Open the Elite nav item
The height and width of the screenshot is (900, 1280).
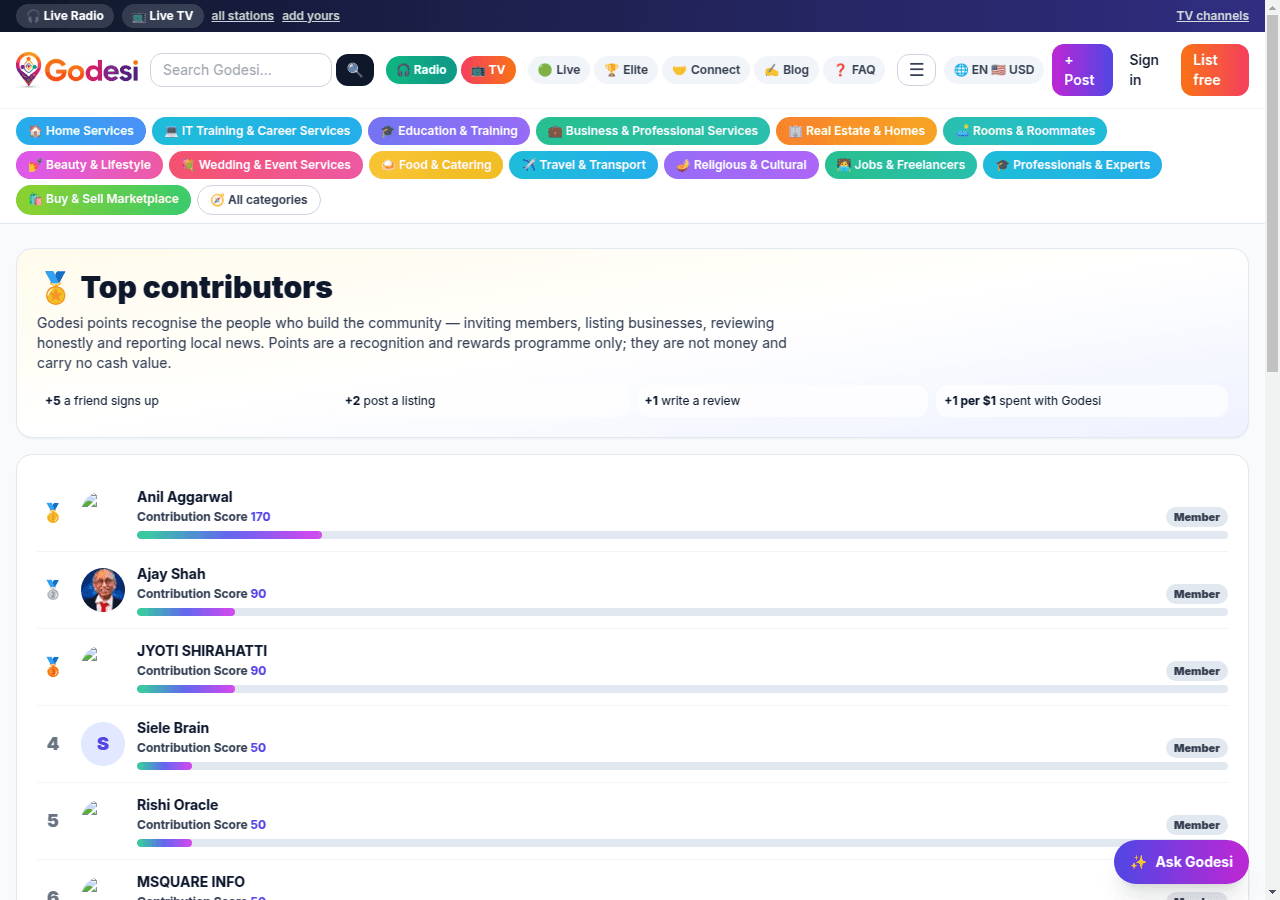point(626,70)
